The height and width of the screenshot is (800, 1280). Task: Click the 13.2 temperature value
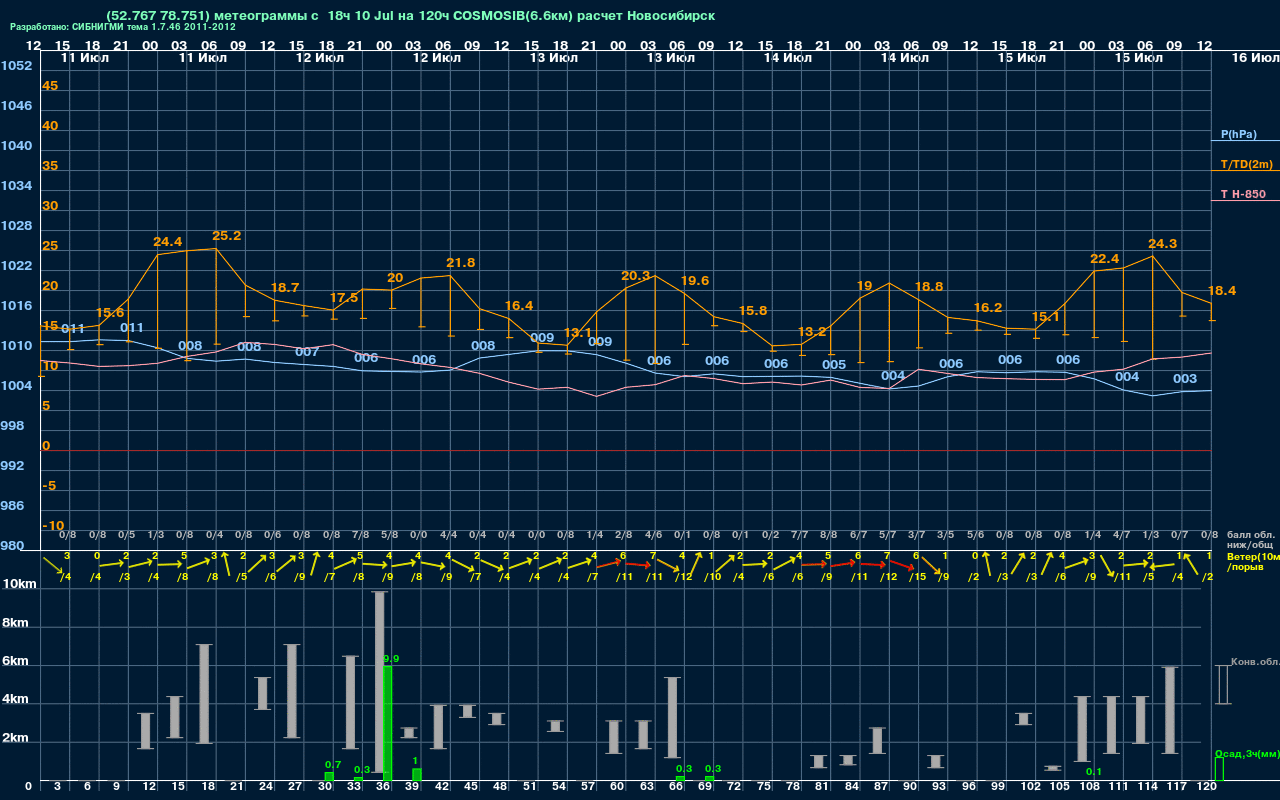coord(812,332)
